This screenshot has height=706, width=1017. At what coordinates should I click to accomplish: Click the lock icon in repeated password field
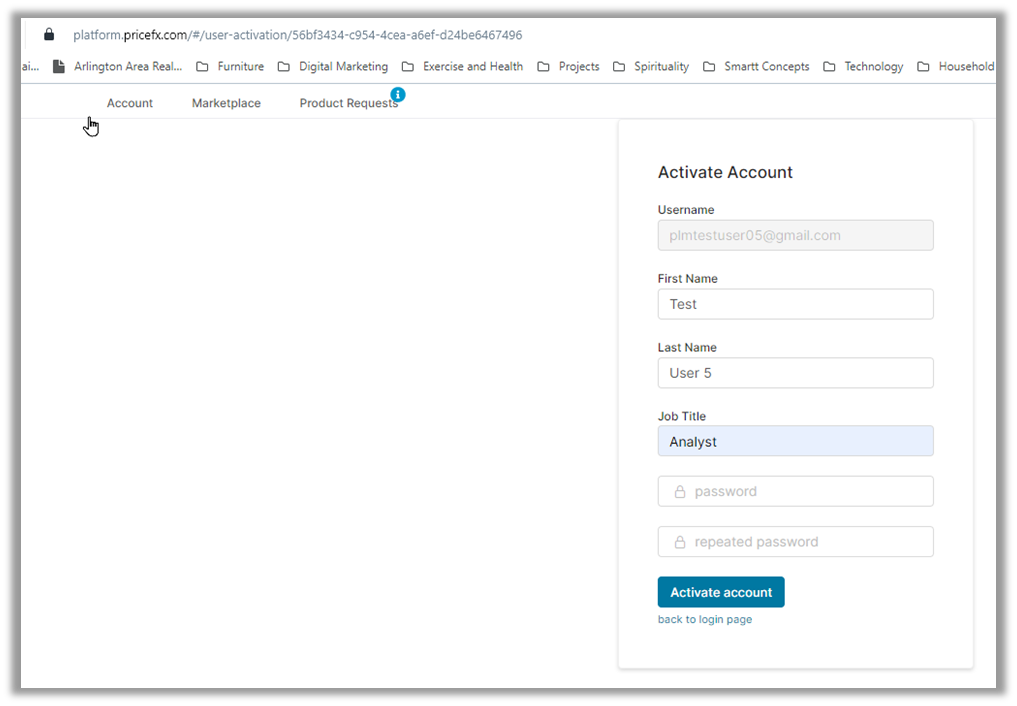click(x=680, y=542)
